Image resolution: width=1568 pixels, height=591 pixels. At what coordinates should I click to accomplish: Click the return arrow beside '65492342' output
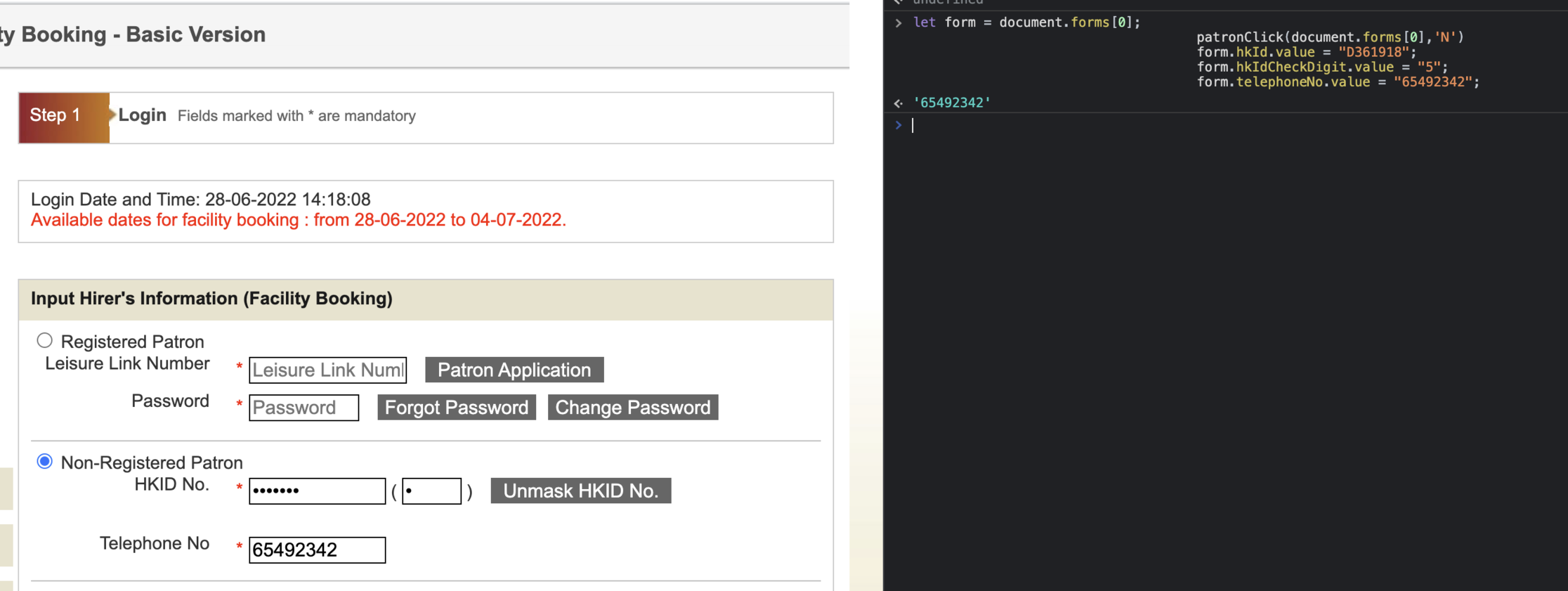[x=898, y=103]
